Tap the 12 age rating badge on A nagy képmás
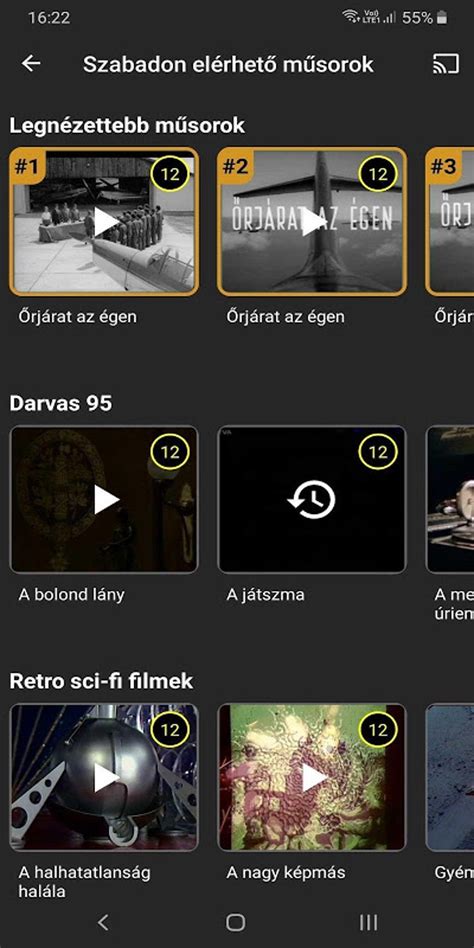 pyautogui.click(x=378, y=730)
